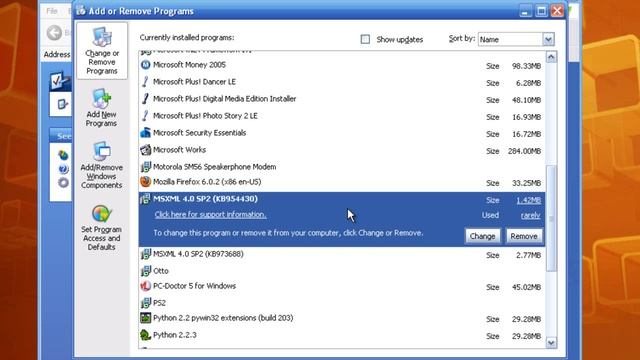Click the Remove button for MSXML
The width and height of the screenshot is (640, 360).
coord(524,236)
